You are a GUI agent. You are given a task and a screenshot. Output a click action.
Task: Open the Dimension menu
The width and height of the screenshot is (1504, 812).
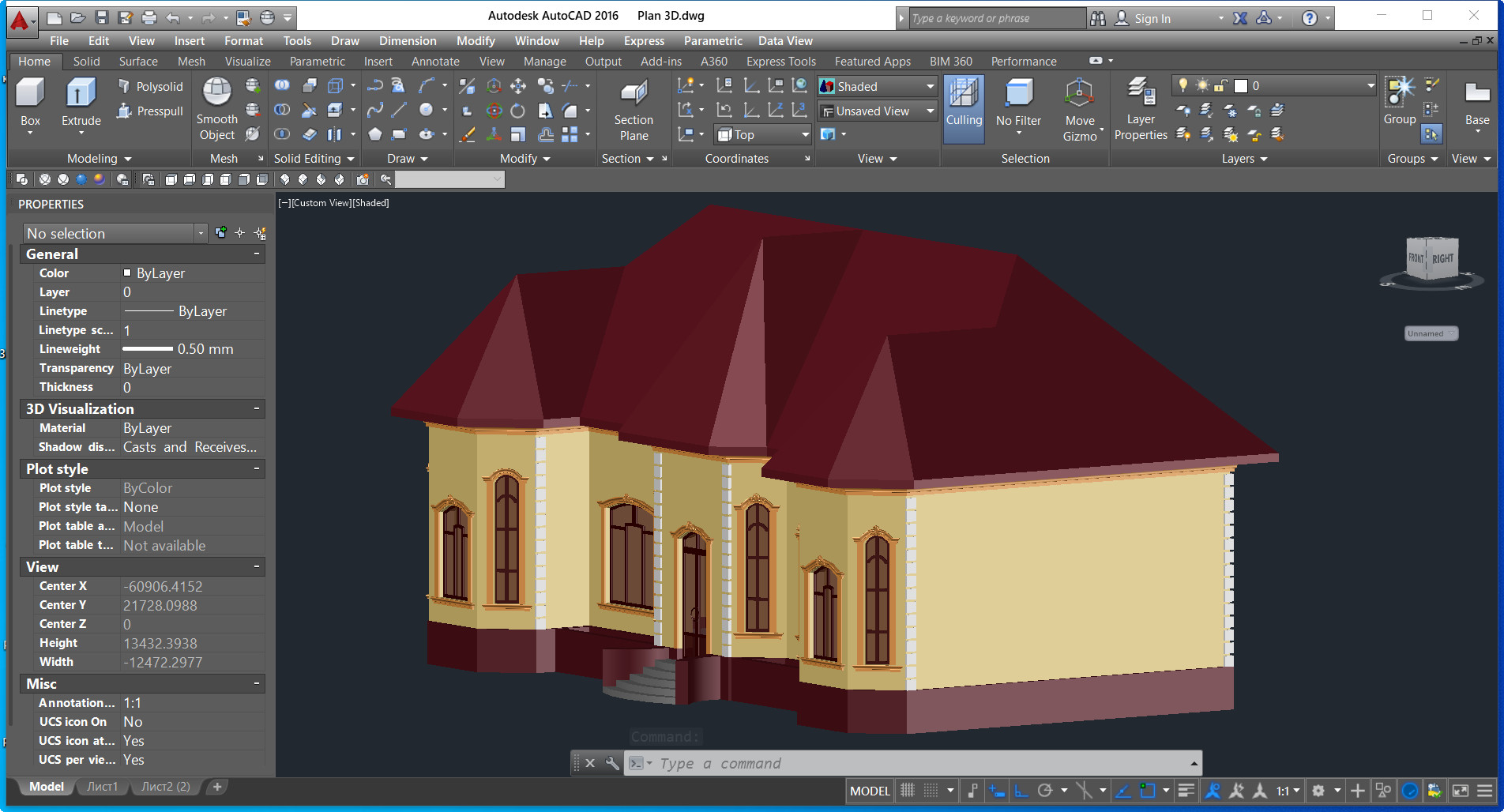click(x=407, y=41)
